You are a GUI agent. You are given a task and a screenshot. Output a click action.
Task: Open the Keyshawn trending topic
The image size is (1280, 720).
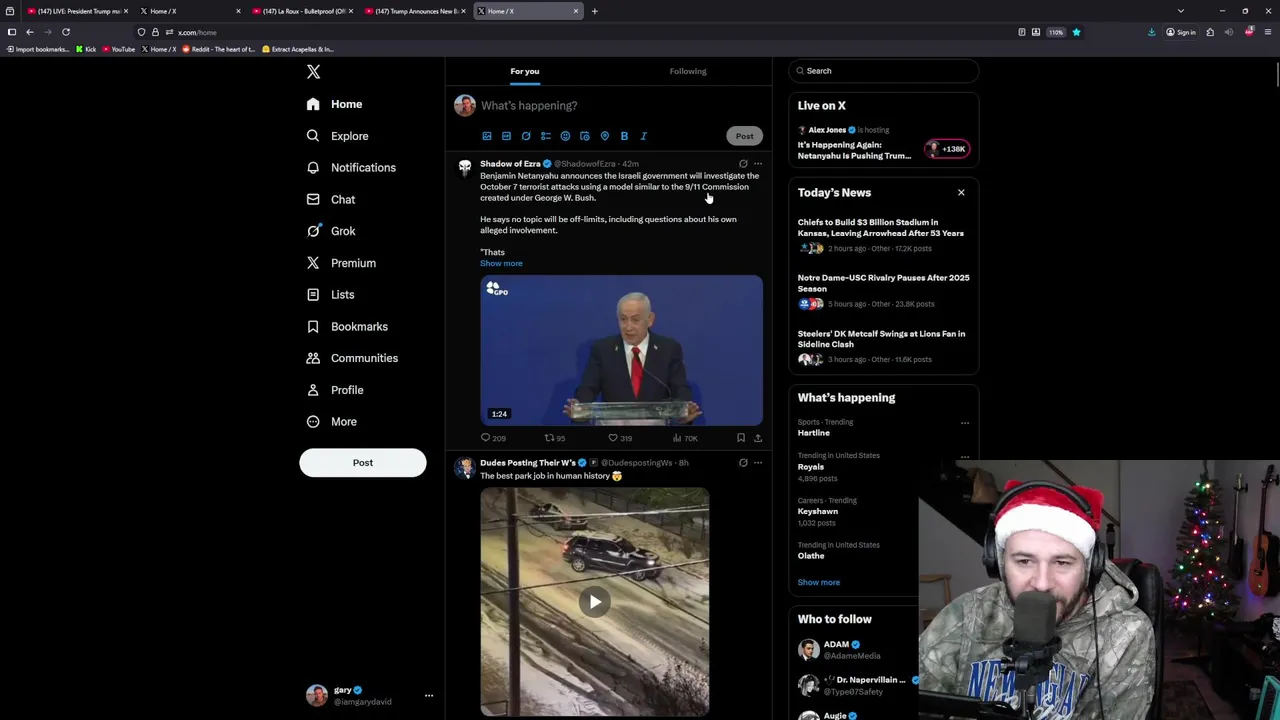tap(818, 512)
